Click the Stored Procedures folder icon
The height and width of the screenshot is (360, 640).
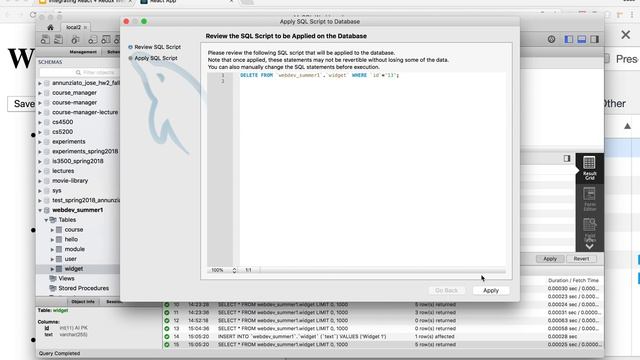click(53, 288)
